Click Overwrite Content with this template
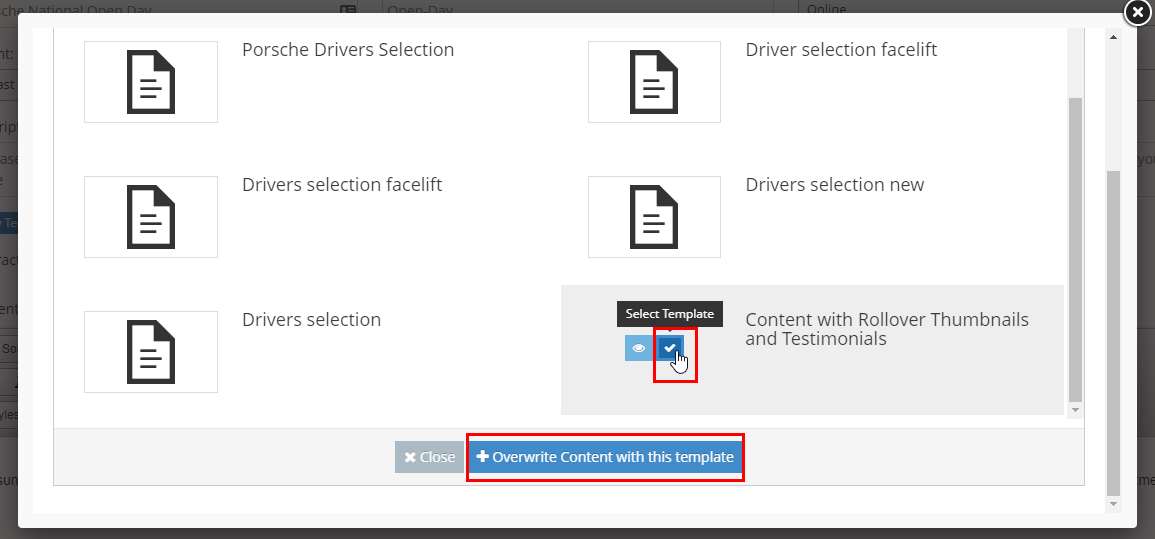The width and height of the screenshot is (1155, 539). tap(606, 457)
